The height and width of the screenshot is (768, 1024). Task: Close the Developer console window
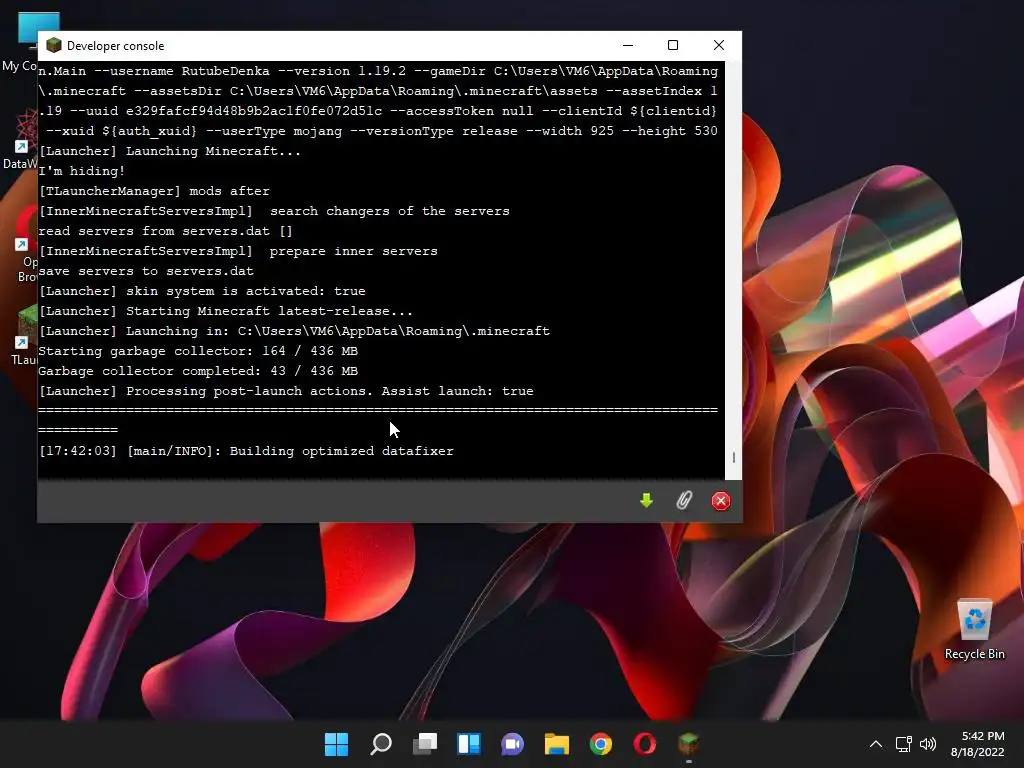coord(718,45)
